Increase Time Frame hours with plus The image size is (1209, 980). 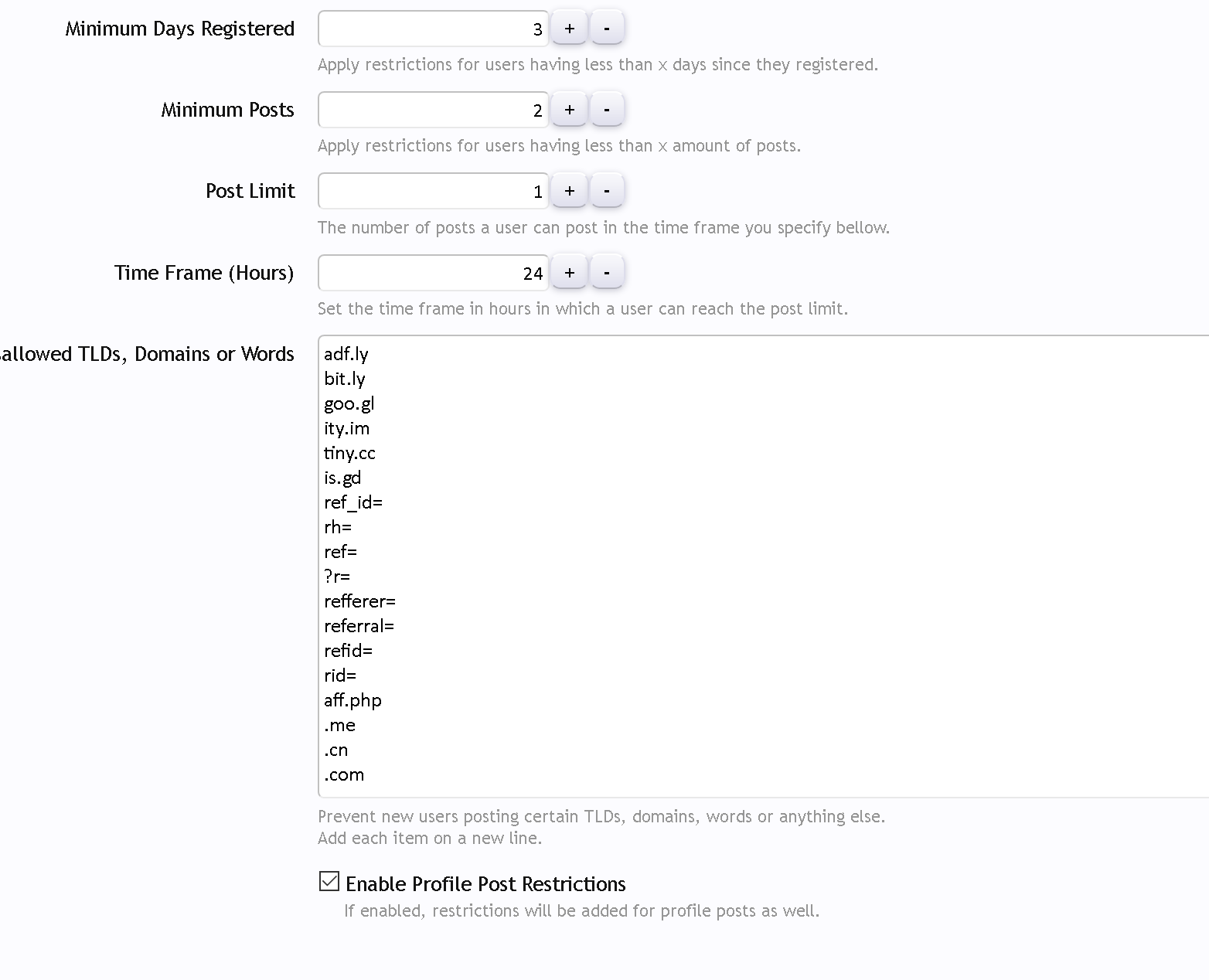coord(570,273)
